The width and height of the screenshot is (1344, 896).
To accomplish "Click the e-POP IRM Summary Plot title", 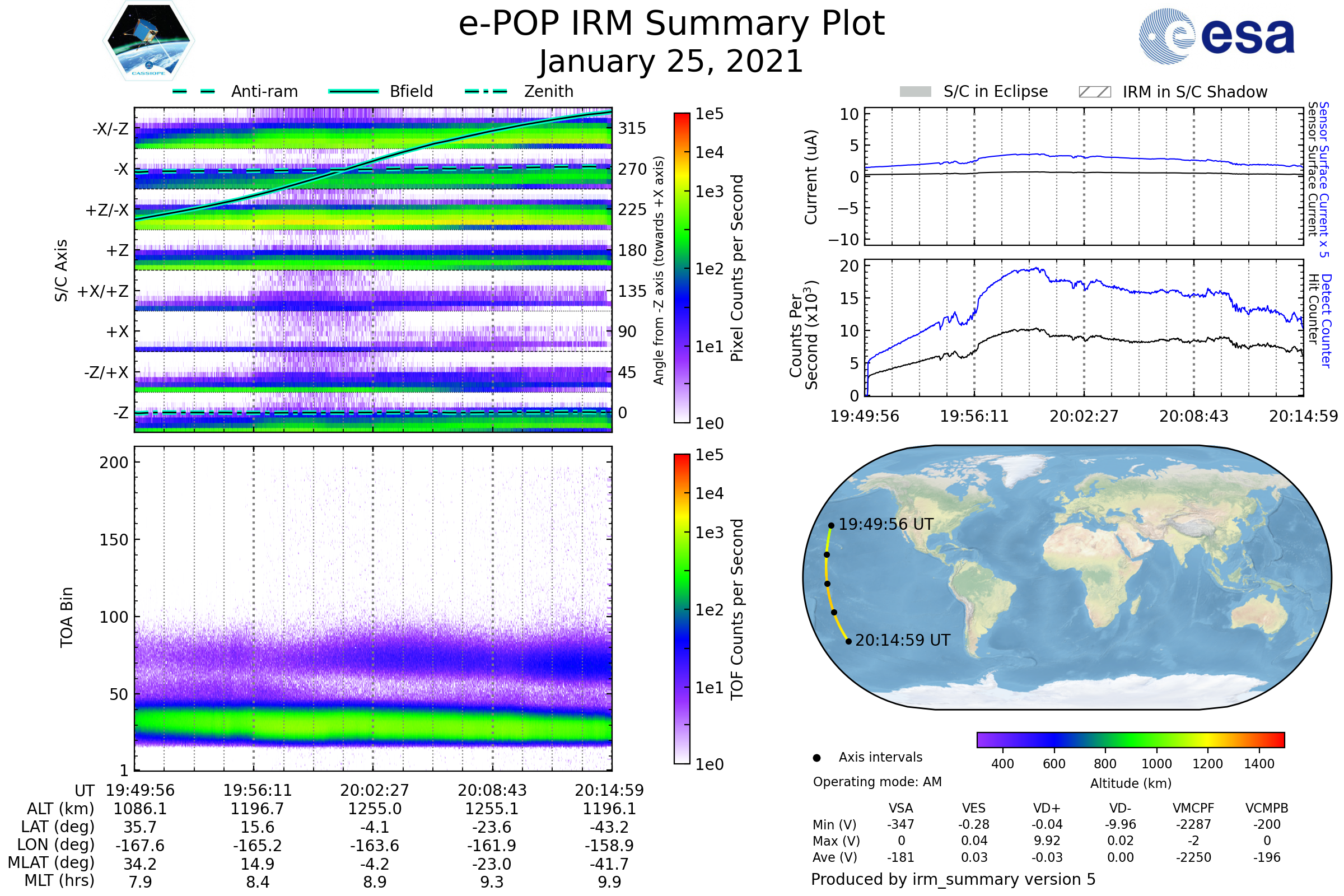I will (x=671, y=24).
